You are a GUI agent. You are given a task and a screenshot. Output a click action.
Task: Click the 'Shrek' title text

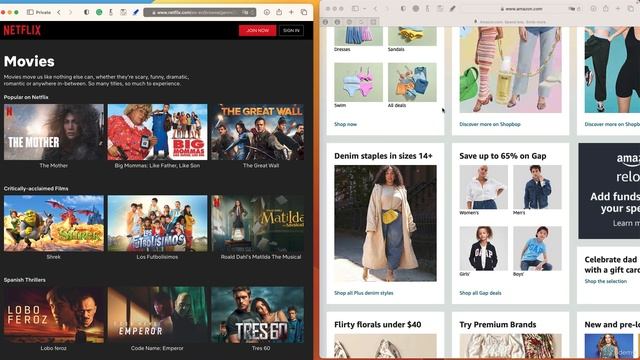[53, 257]
